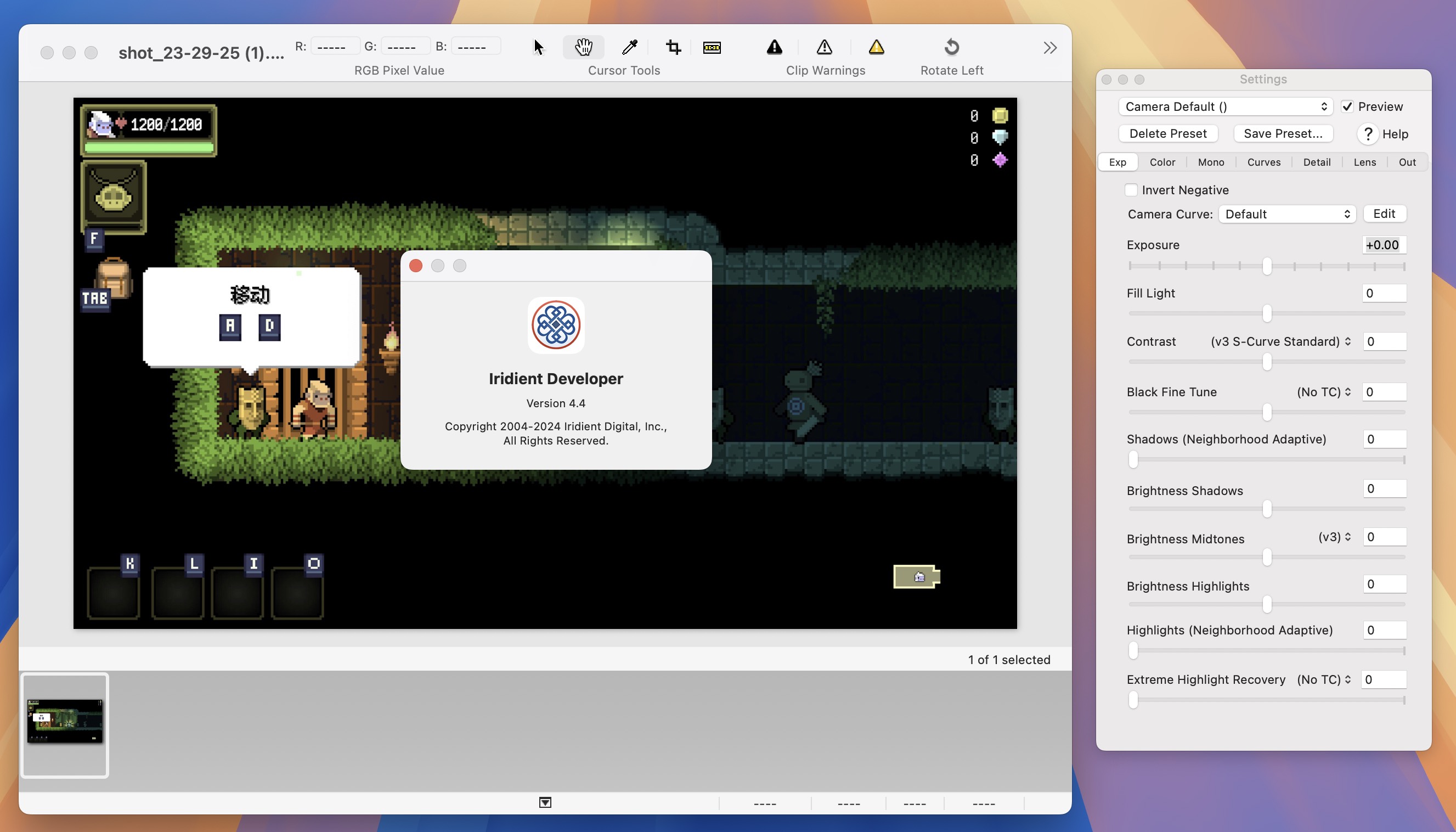
Task: Click the 'Version 4.4' text in dialog
Action: [556, 403]
